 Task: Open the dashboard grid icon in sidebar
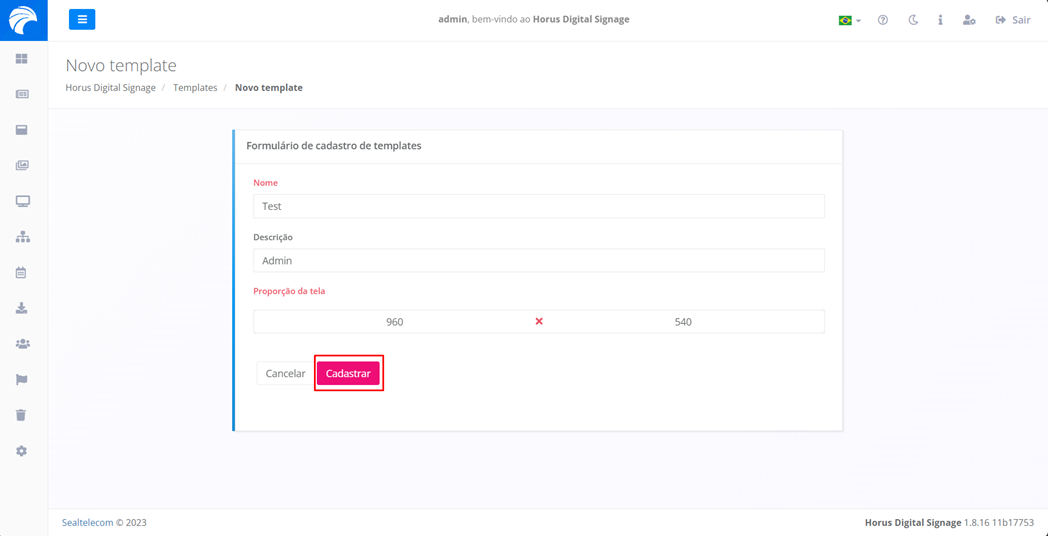[x=22, y=59]
